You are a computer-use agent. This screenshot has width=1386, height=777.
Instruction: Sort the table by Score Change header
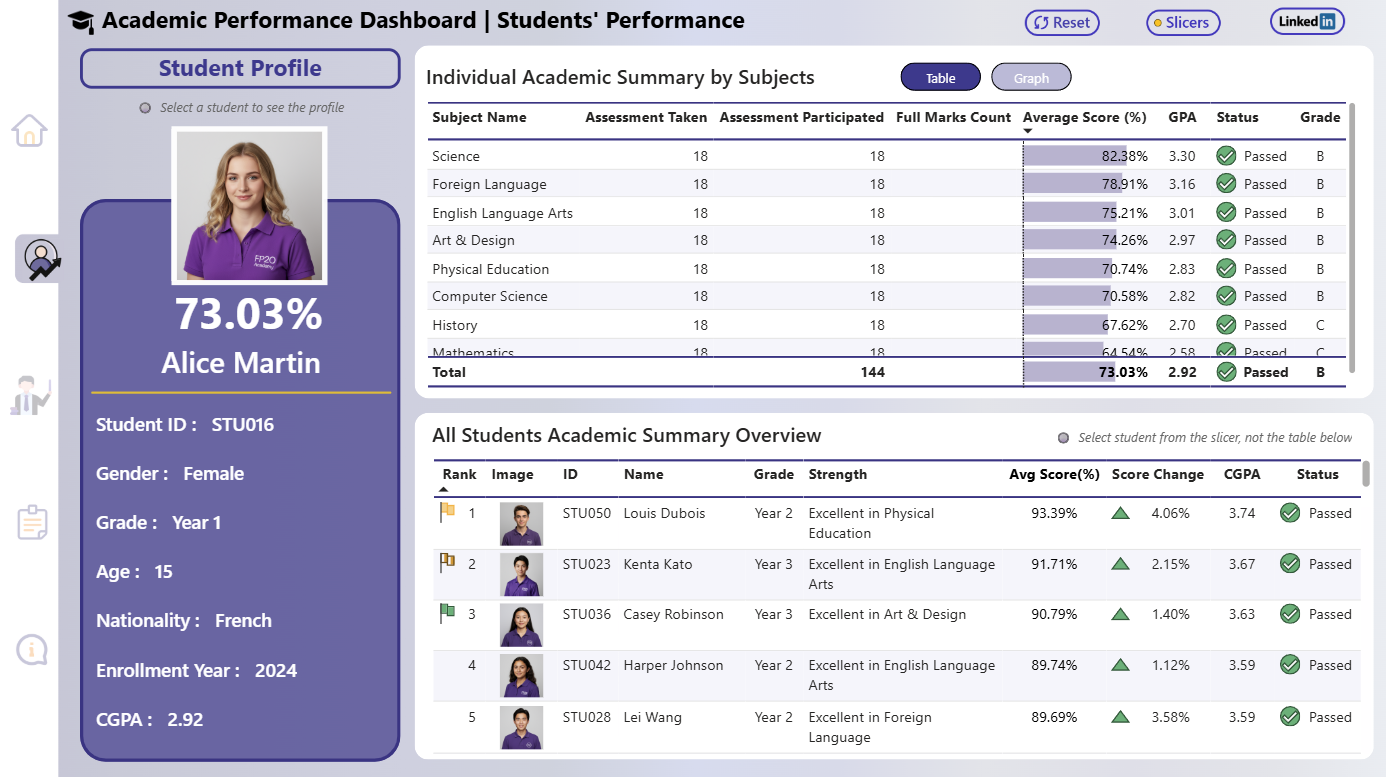click(1157, 475)
